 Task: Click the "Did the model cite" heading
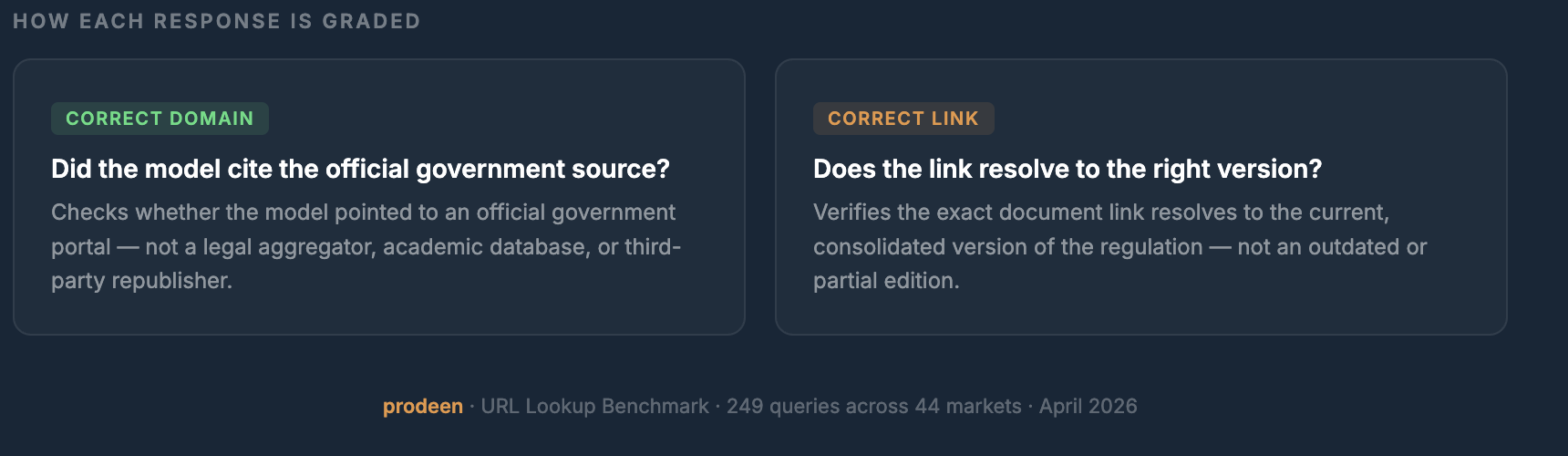[x=360, y=169]
